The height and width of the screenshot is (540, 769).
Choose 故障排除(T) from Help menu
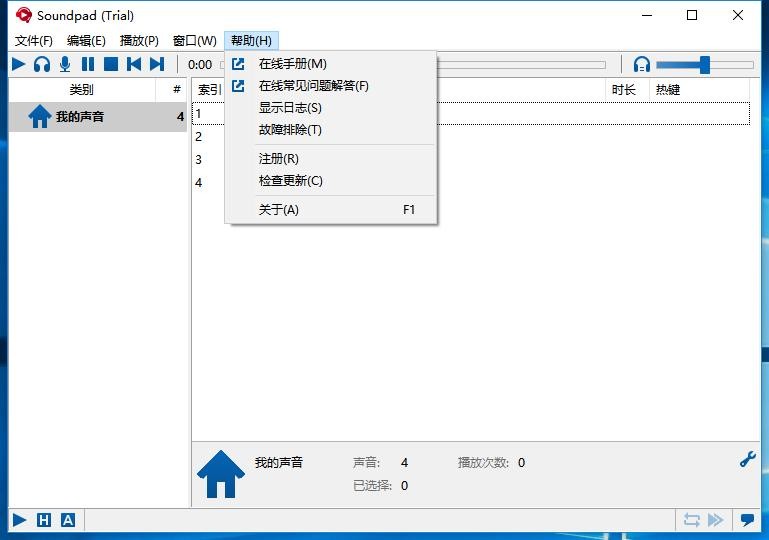tap(331, 130)
